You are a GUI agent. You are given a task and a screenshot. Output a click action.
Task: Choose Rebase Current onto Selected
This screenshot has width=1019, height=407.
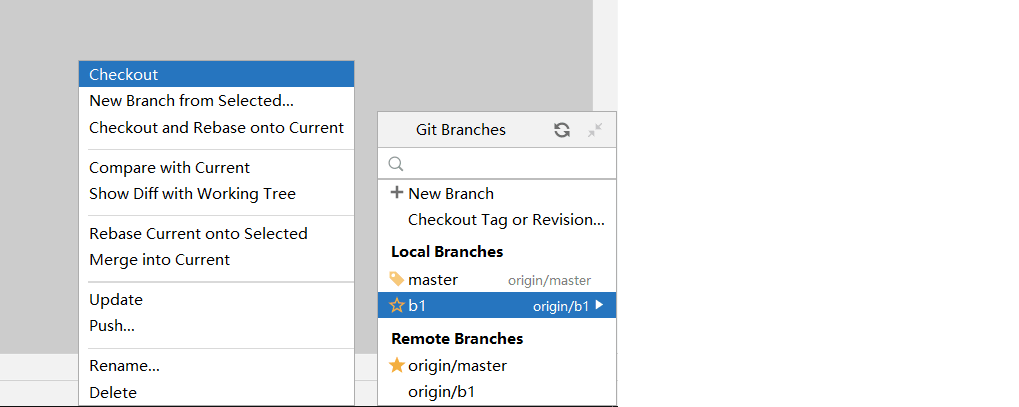(198, 233)
